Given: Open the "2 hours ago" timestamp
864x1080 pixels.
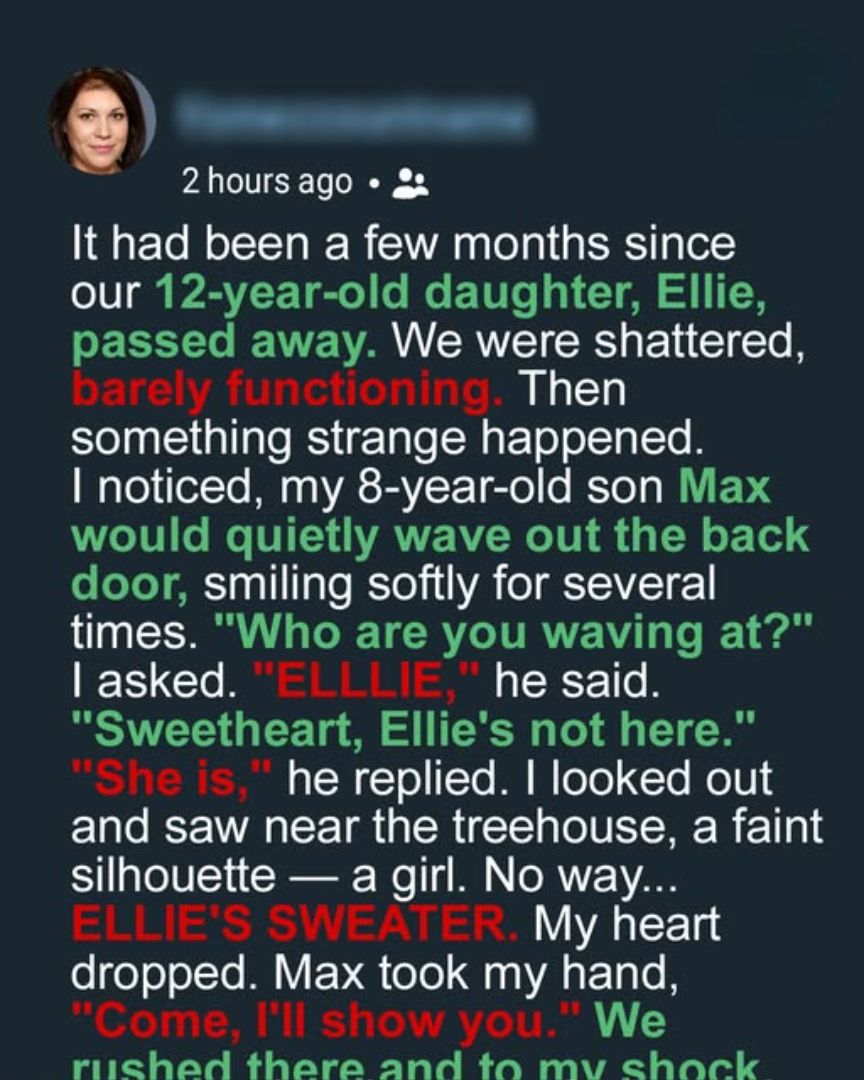Looking at the screenshot, I should click(x=267, y=183).
